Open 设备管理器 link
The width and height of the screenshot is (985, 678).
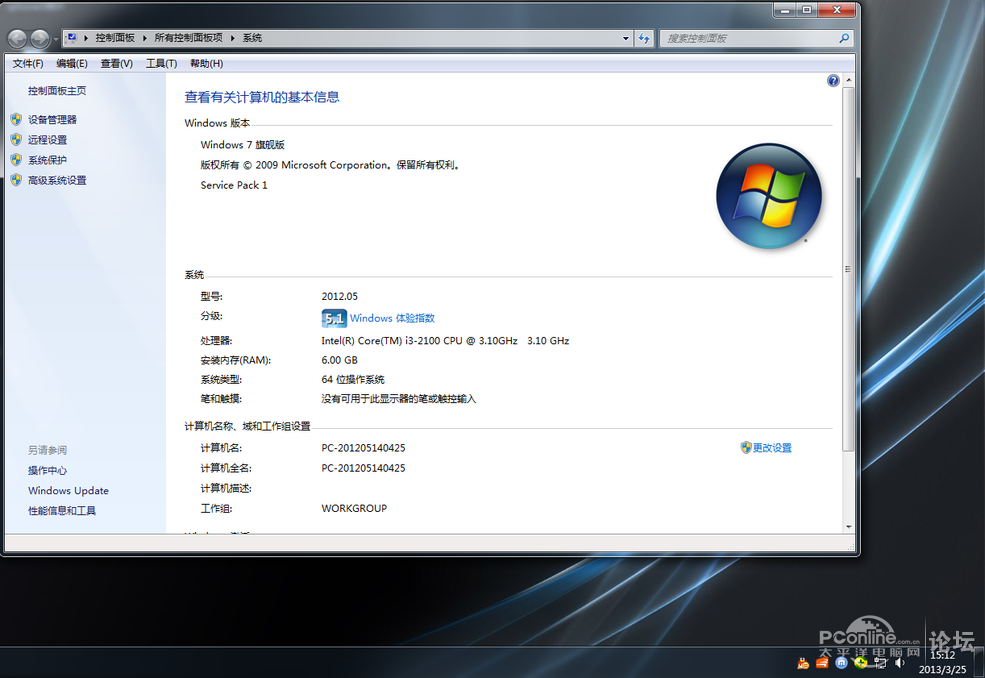53,119
